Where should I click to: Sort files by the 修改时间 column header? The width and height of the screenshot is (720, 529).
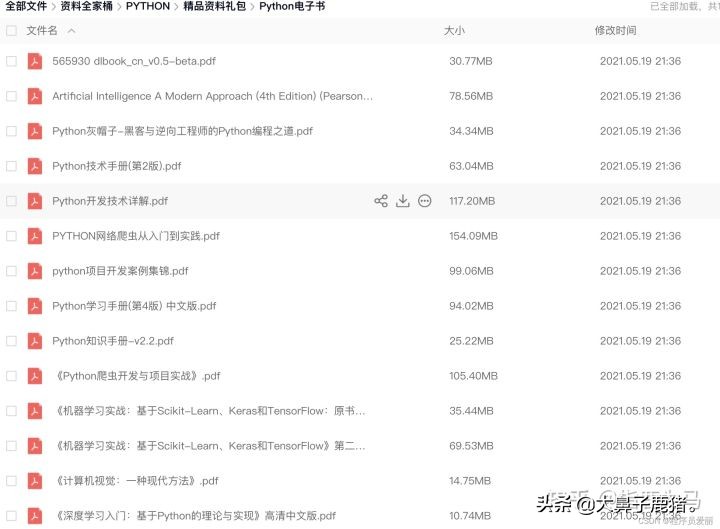click(615, 31)
